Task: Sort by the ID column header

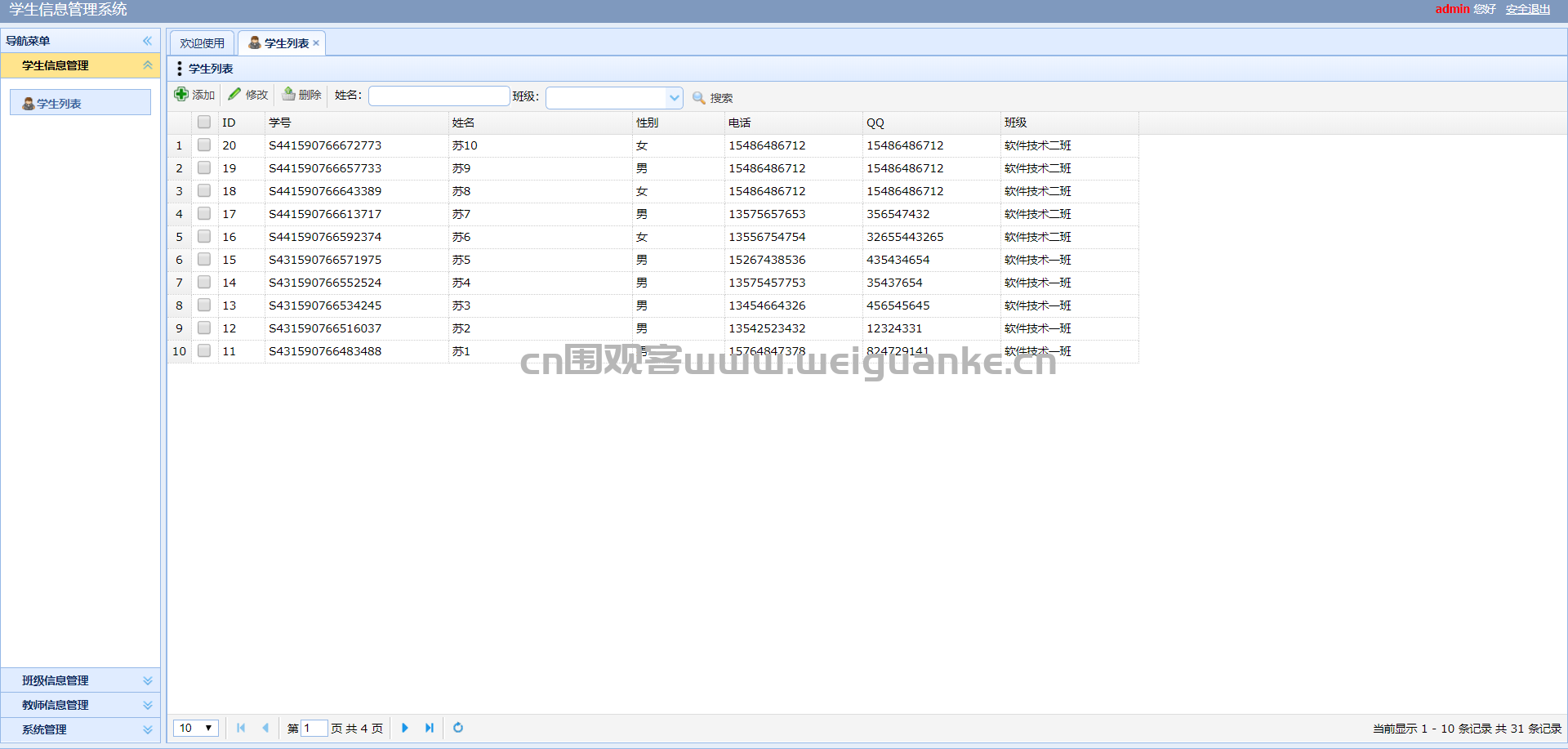Action: tap(241, 123)
